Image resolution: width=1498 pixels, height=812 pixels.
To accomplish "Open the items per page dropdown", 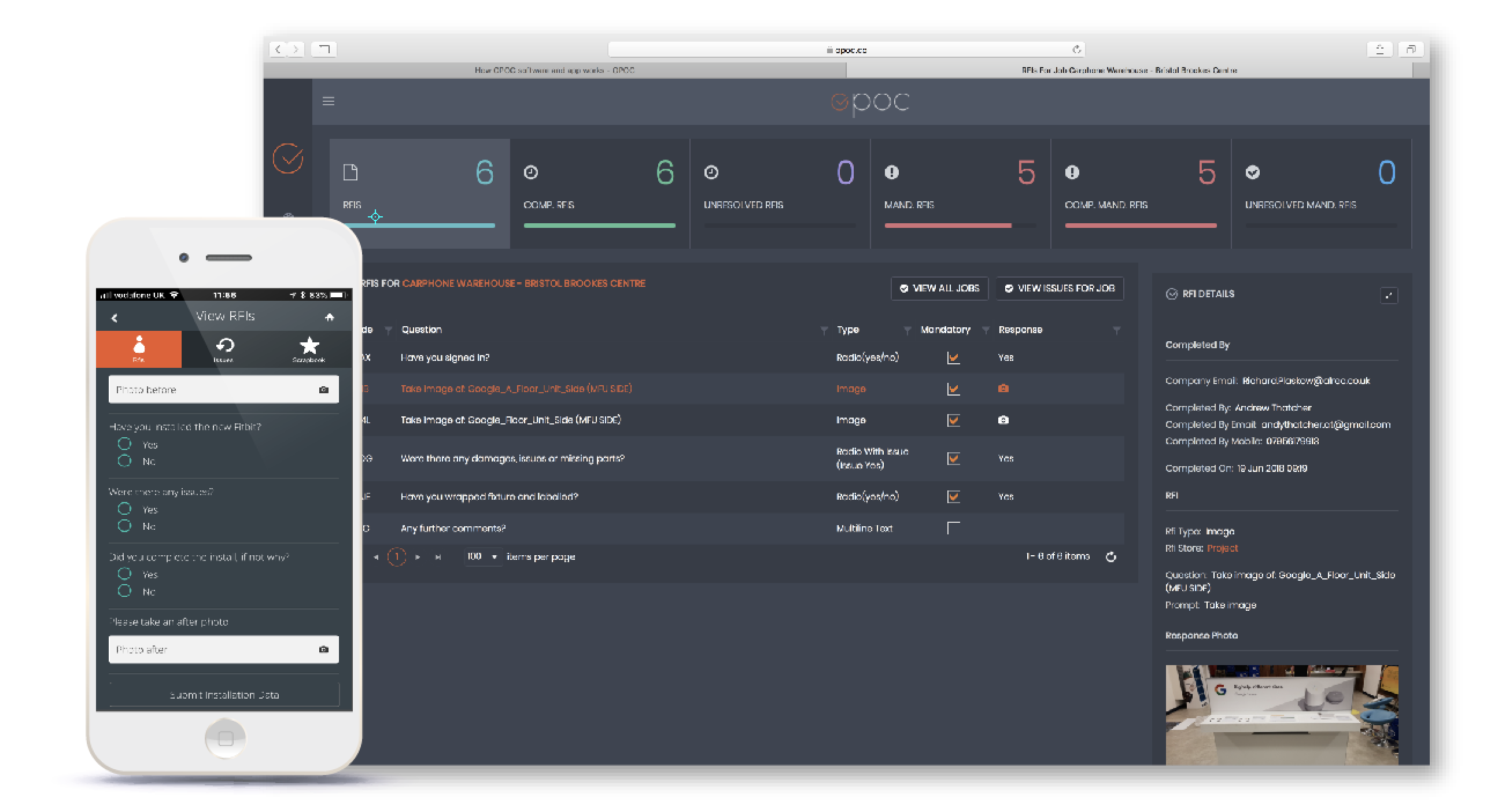I will click(x=482, y=556).
